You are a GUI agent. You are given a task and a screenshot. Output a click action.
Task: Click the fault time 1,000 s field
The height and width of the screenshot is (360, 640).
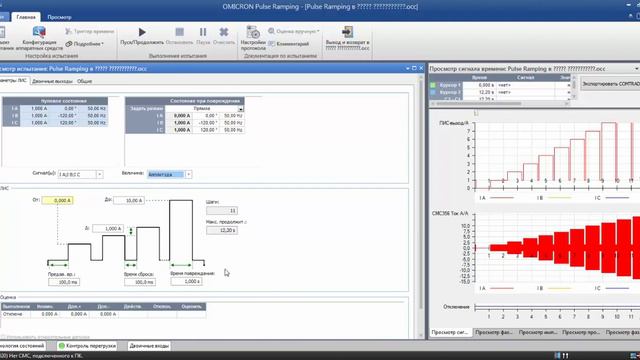pyautogui.click(x=186, y=281)
